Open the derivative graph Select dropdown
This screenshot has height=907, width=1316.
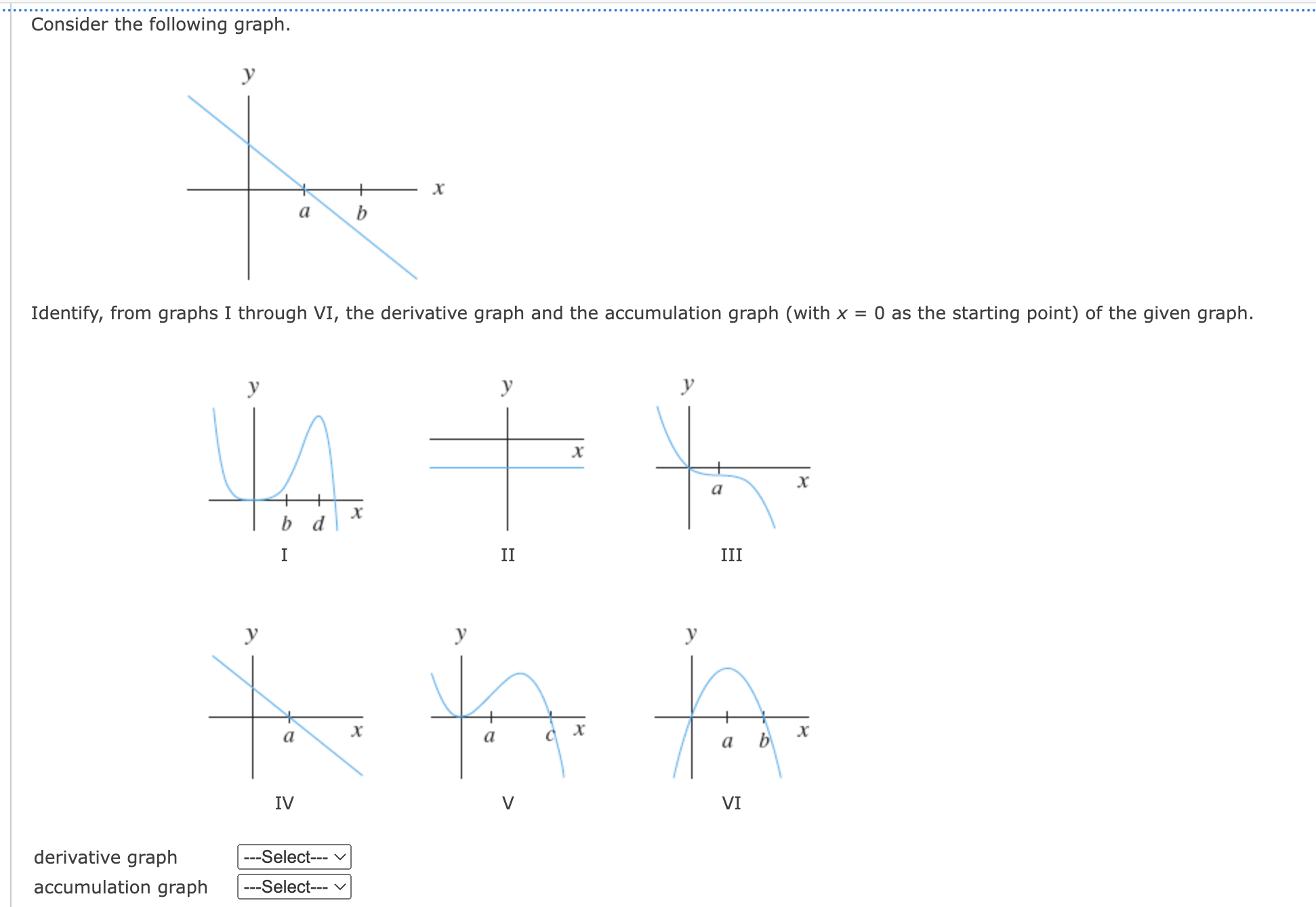coord(294,857)
